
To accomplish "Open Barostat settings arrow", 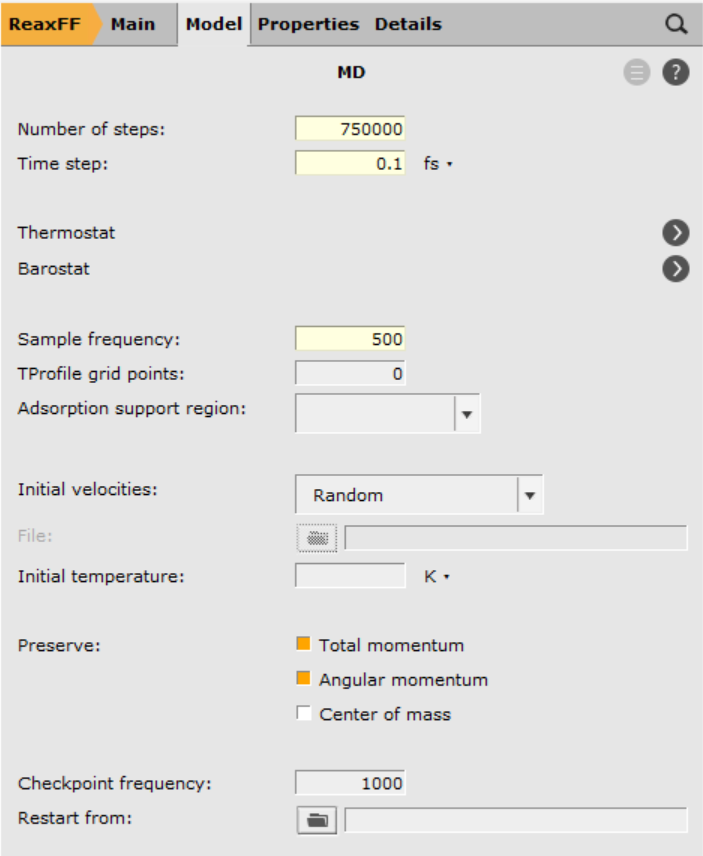I will (676, 269).
